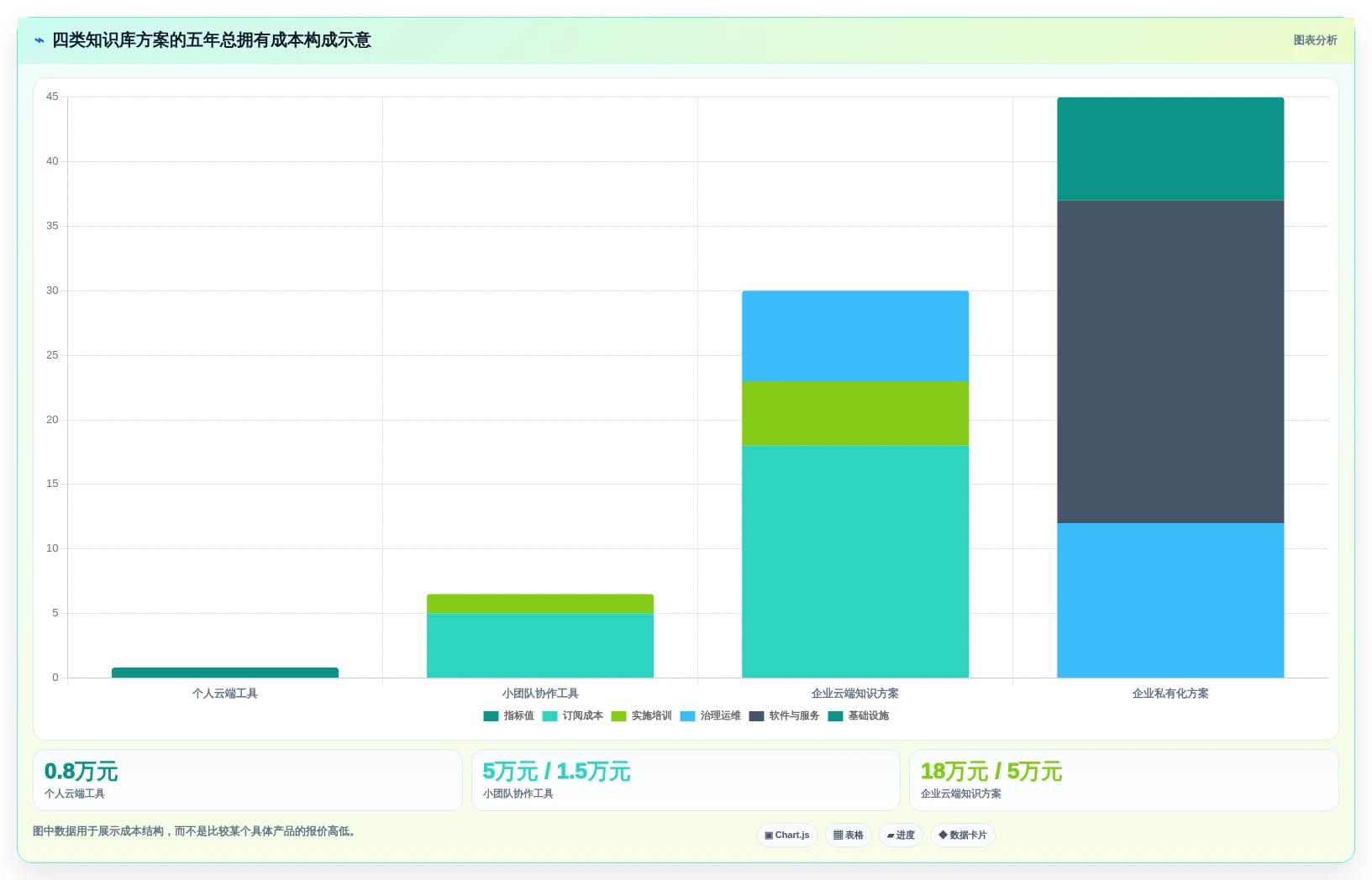Click the footnote starting with 图中数据用于展示成本结构
This screenshot has height=880, width=1372.
pyautogui.click(x=194, y=831)
